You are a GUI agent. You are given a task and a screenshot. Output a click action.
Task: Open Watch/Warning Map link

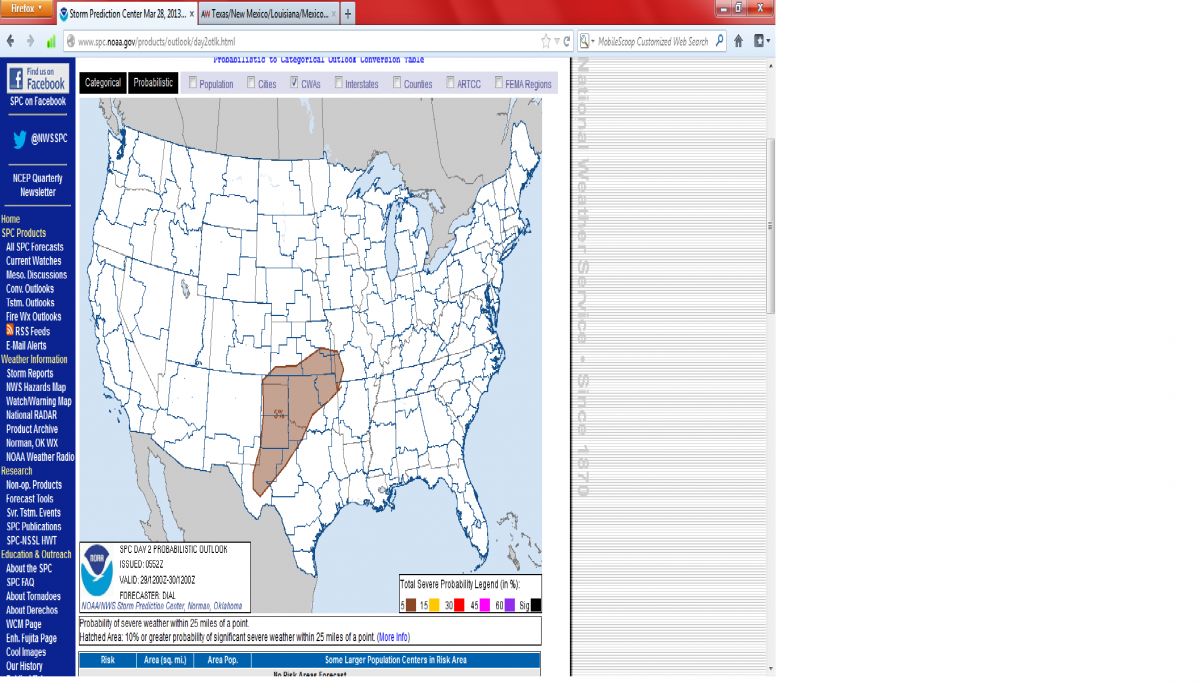(x=39, y=401)
